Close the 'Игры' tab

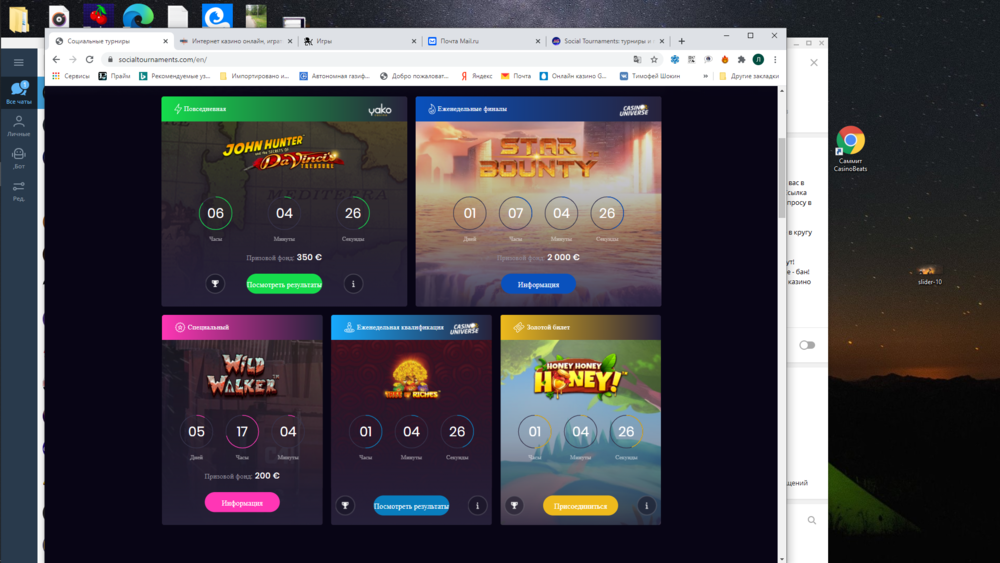tap(413, 41)
